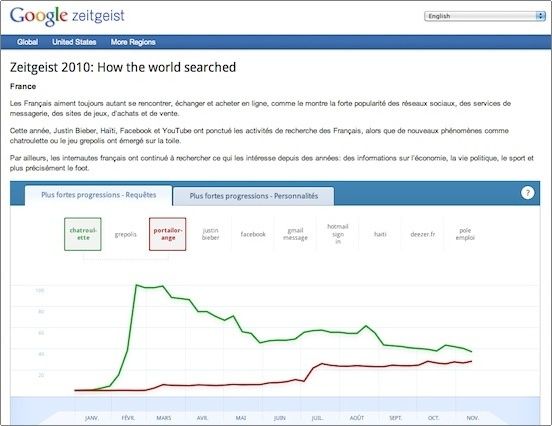The height and width of the screenshot is (426, 552).
Task: Switch to Plus fortes progressions - Personnalités tab
Action: [254, 196]
